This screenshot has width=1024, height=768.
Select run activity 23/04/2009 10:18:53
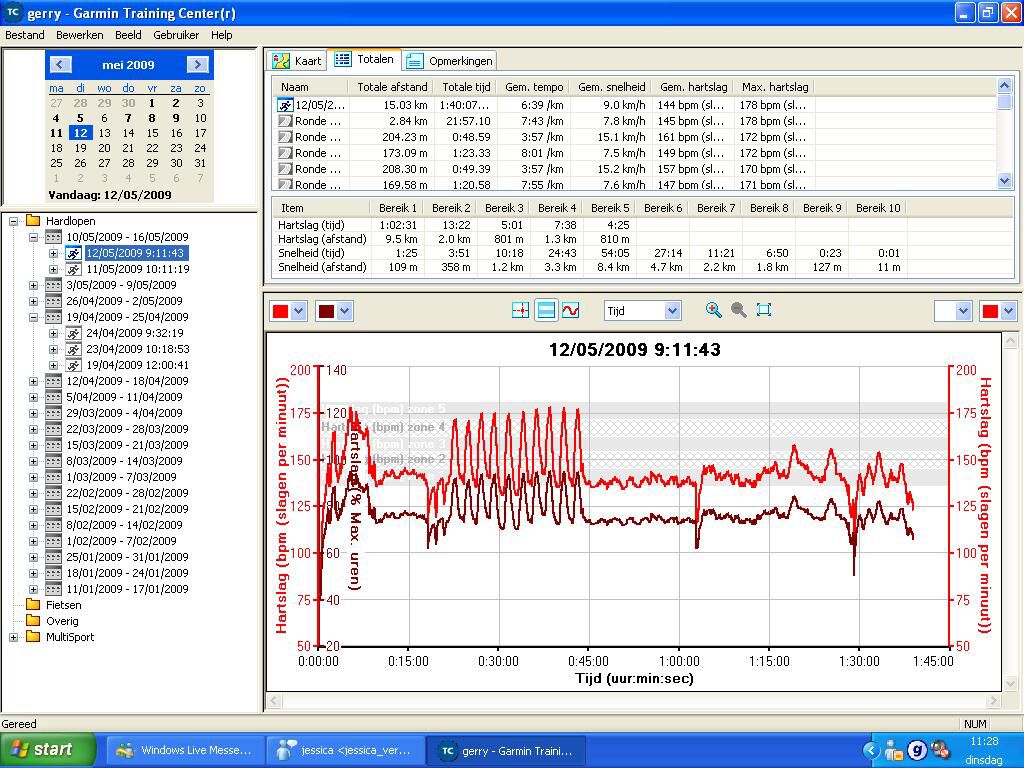138,349
